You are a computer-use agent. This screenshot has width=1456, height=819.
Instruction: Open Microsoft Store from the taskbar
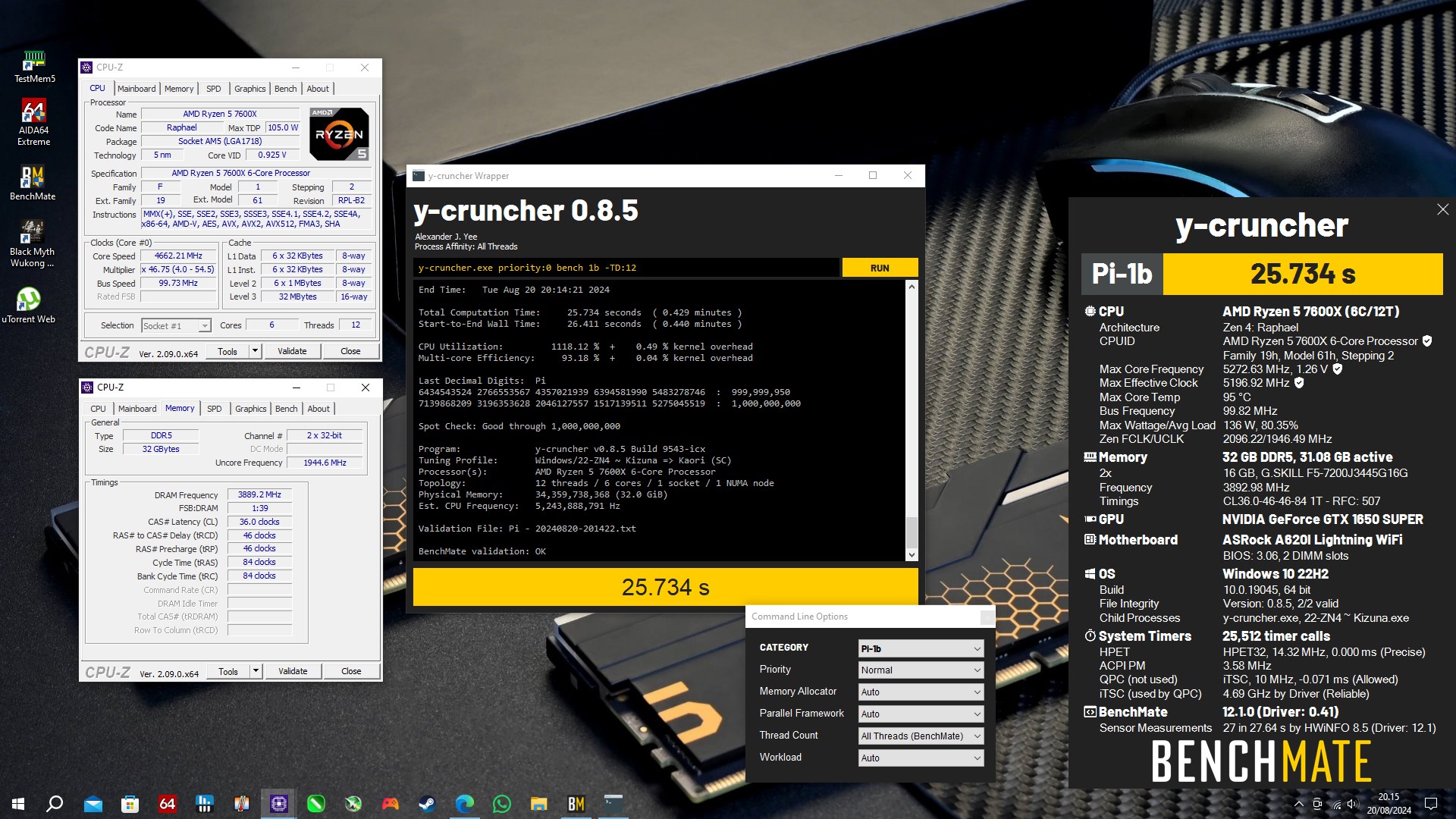point(130,804)
